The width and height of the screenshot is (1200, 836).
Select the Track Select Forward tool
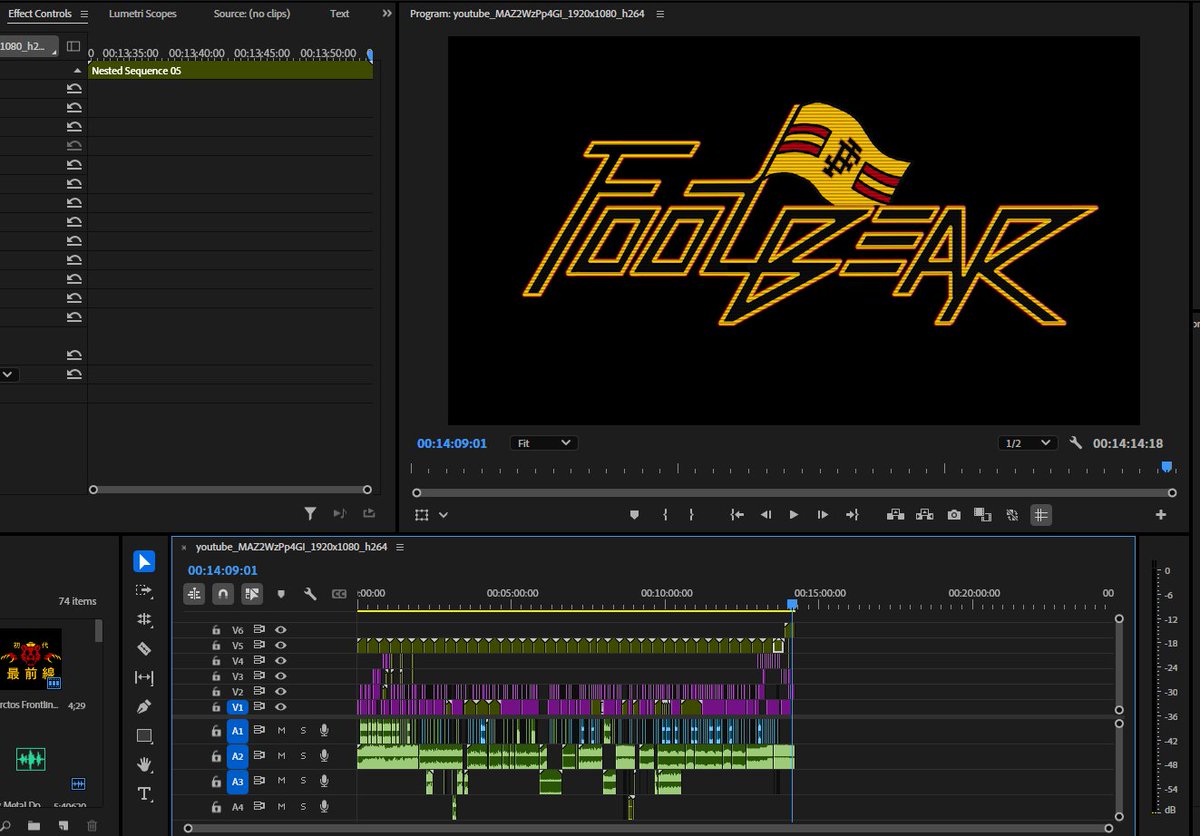click(x=144, y=591)
